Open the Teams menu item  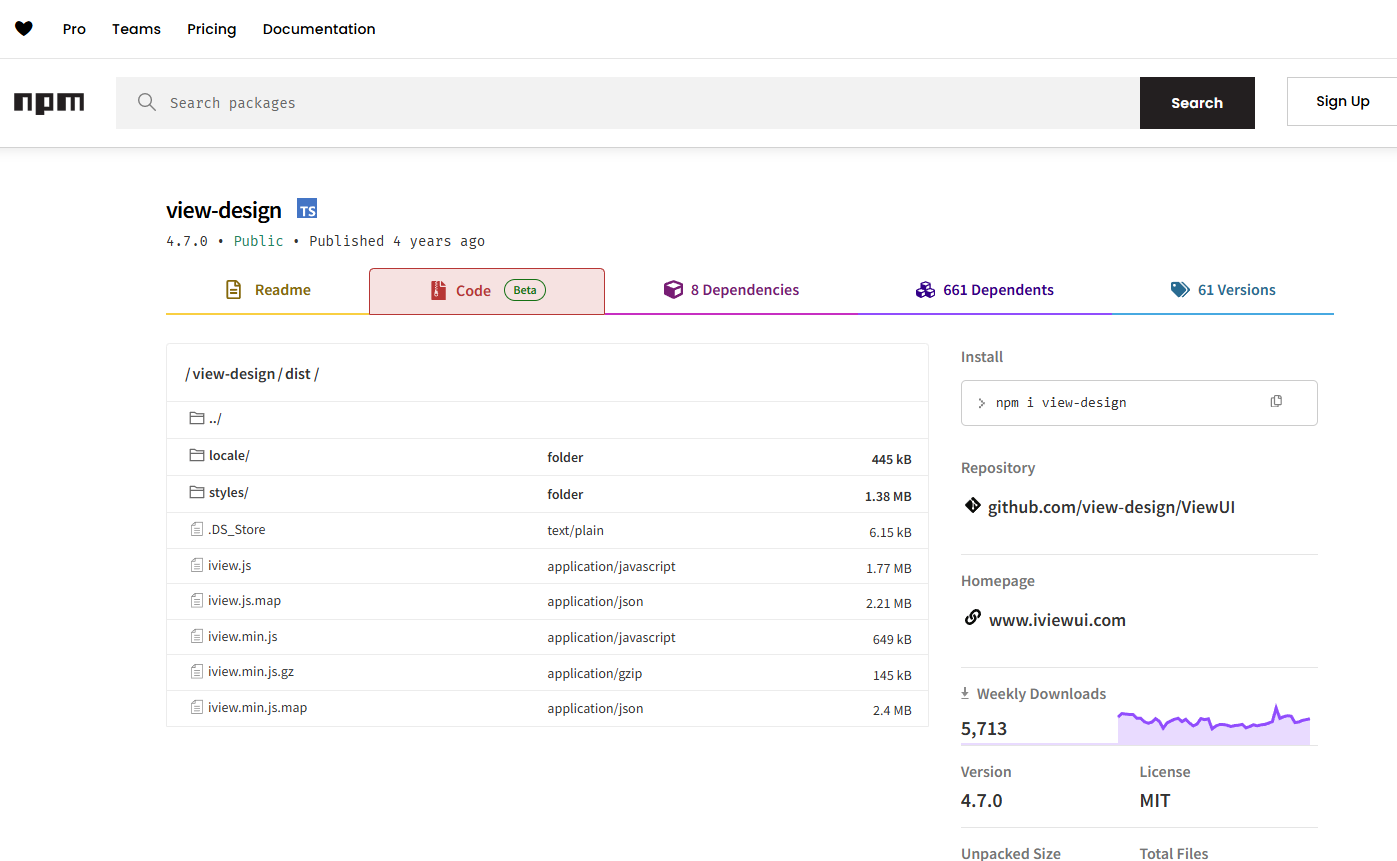pos(136,29)
